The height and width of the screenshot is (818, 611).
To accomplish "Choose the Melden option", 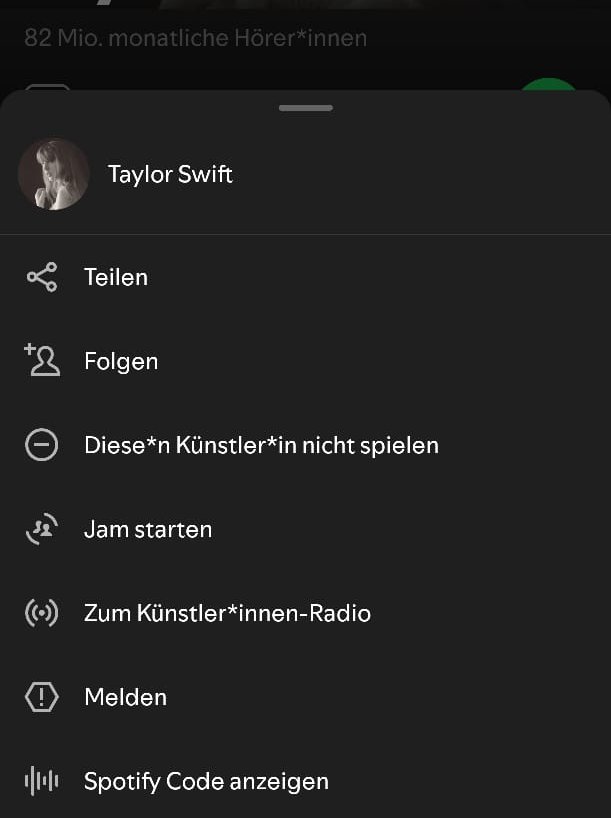I will coord(125,697).
